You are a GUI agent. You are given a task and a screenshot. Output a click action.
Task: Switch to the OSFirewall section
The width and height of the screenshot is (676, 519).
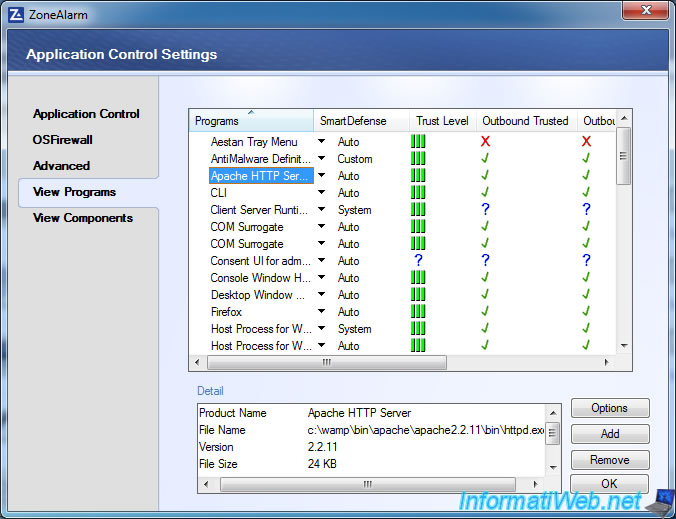point(62,140)
